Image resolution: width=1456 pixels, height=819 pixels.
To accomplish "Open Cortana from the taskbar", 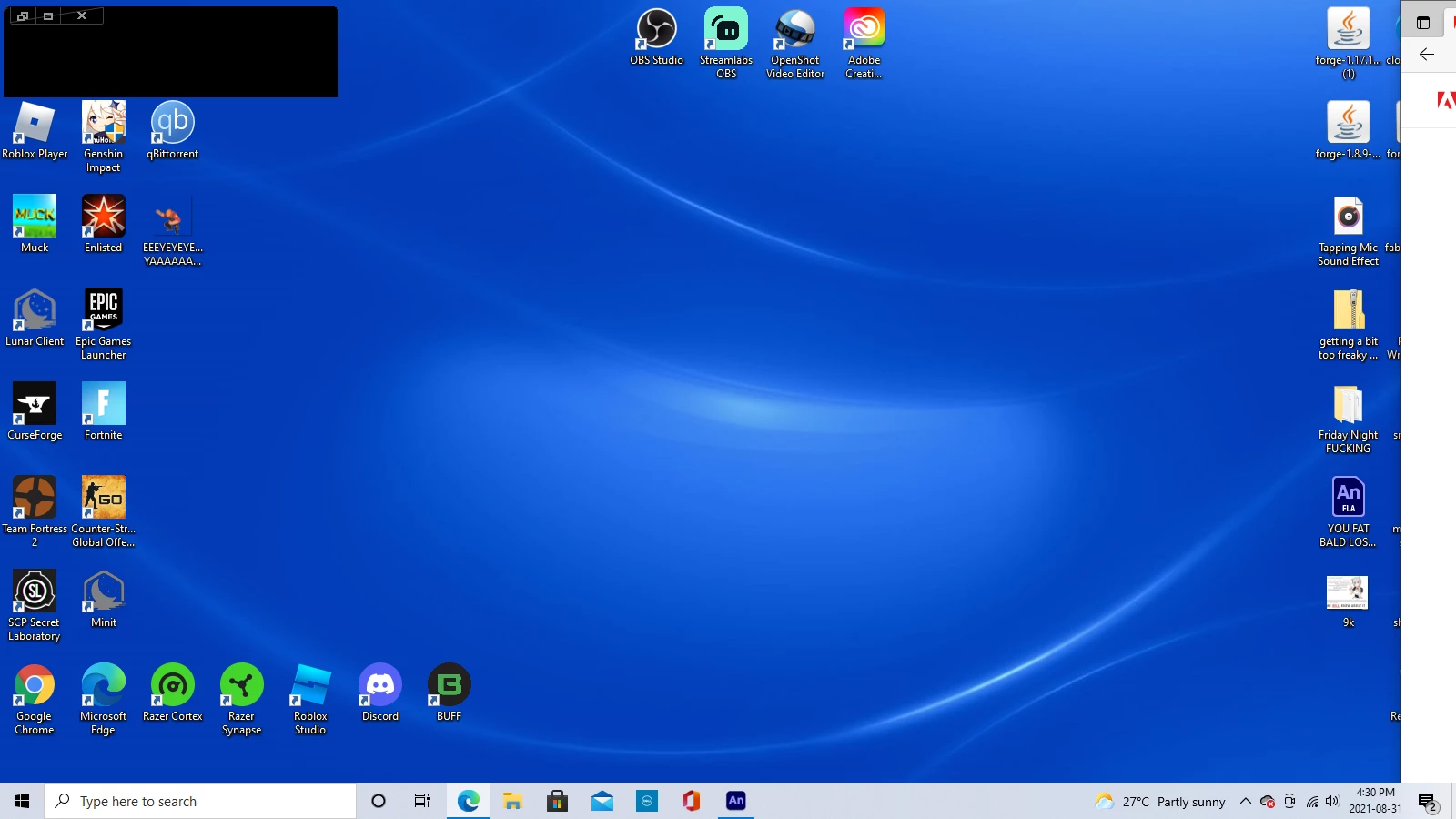I will point(379,801).
